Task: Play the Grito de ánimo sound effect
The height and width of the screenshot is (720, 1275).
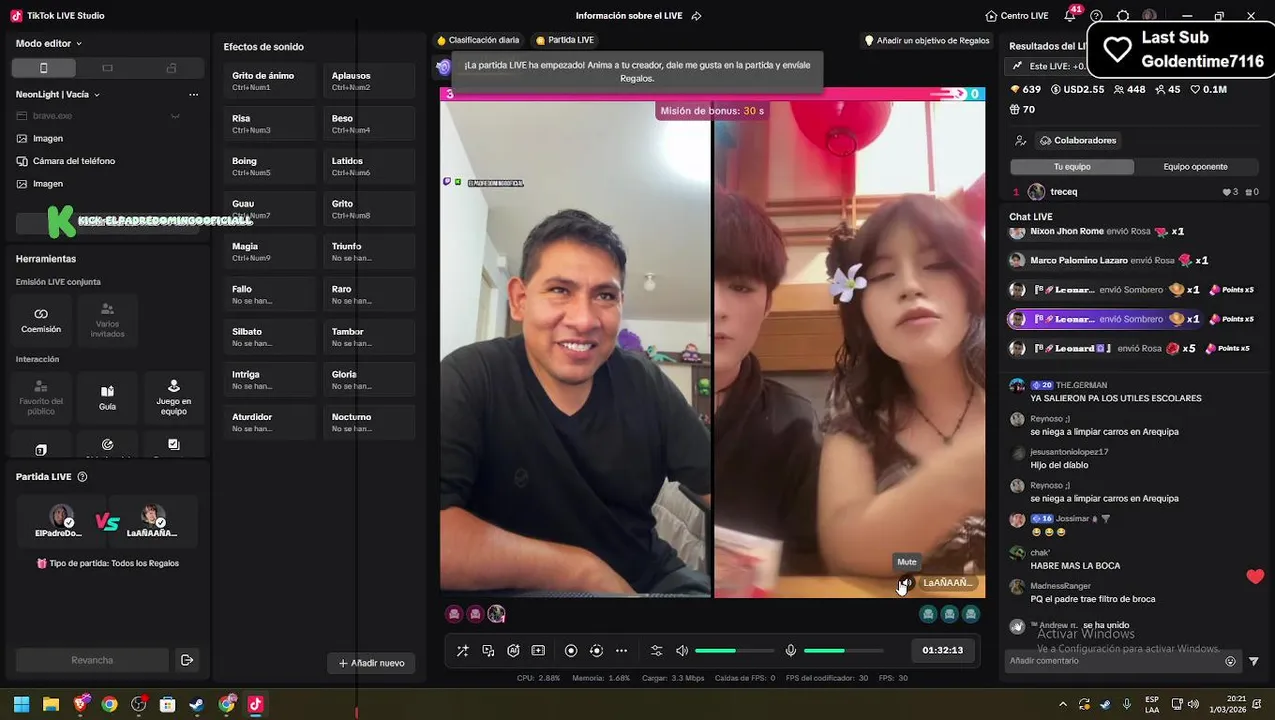Action: tap(270, 81)
